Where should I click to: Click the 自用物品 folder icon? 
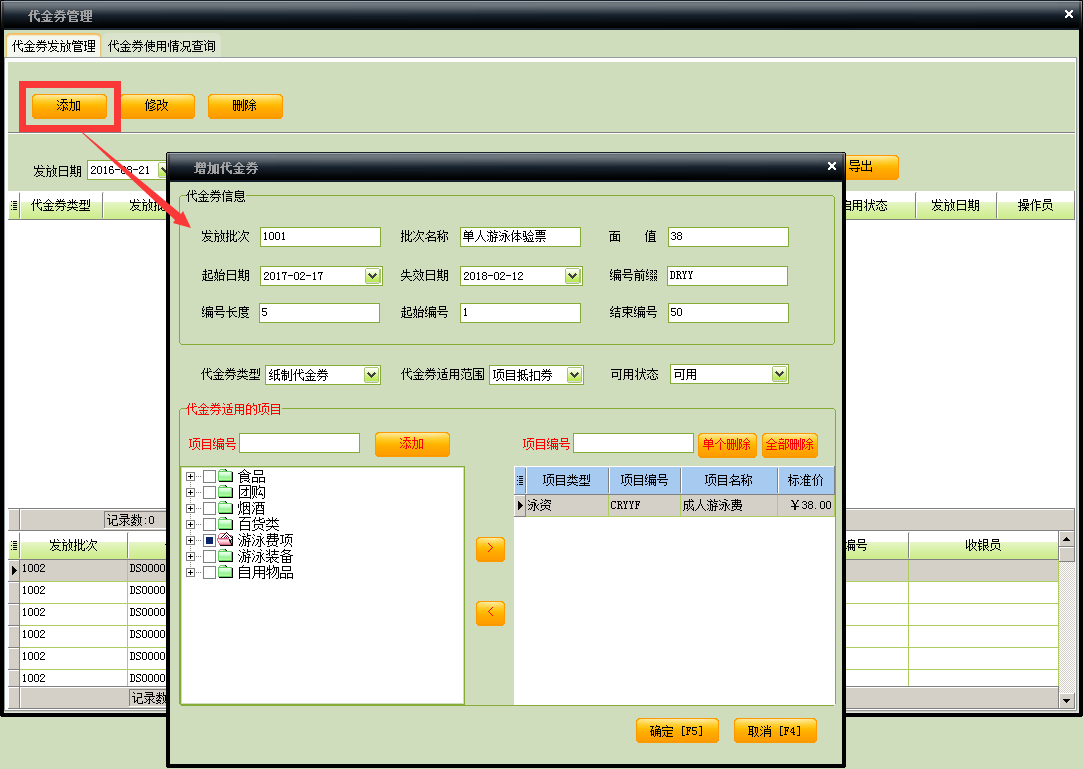[225, 572]
